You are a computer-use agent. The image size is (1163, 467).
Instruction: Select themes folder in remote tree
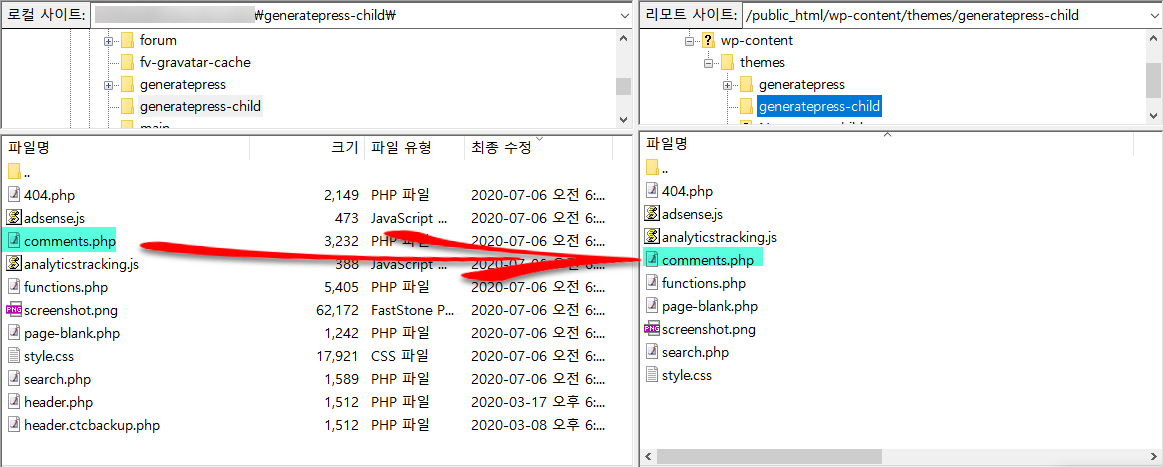point(762,62)
